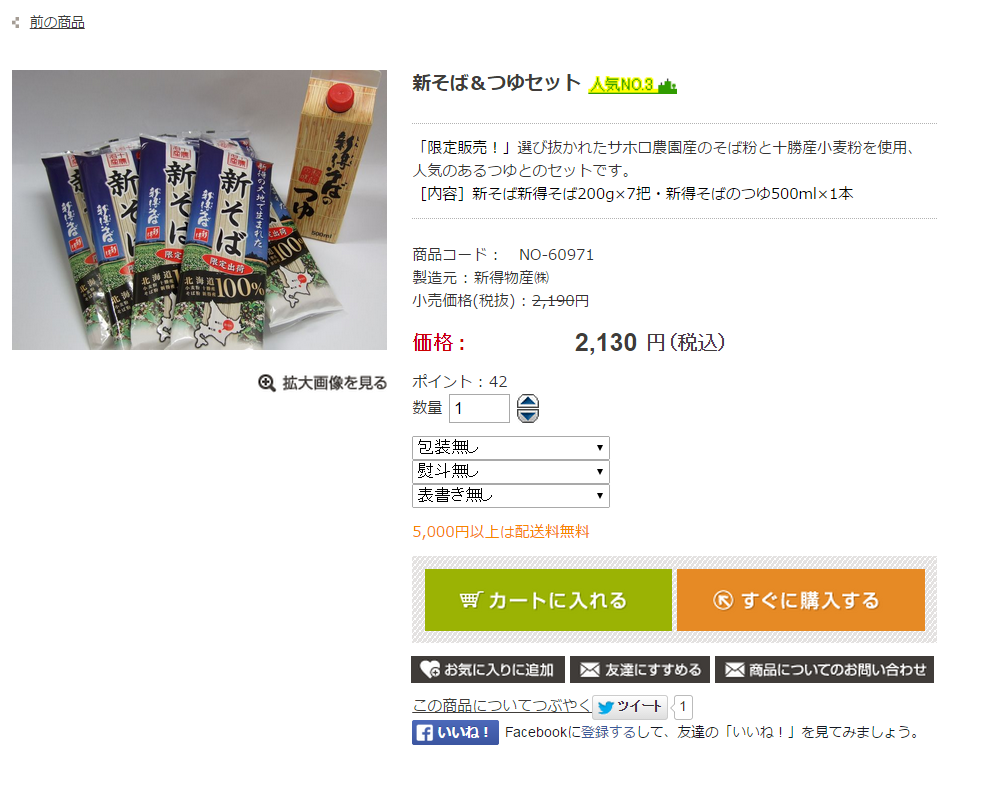Click the この商品についてつぶやく link
Viewport: 1002px width, 796px height.
click(x=501, y=705)
